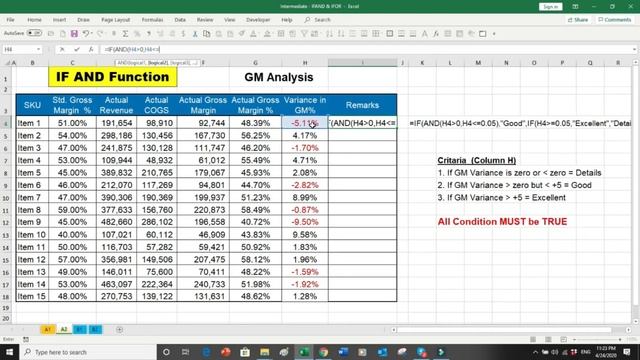Screen dimensions: 640x360
Task: Switch to the A1 sheet tab
Action: click(x=48, y=329)
